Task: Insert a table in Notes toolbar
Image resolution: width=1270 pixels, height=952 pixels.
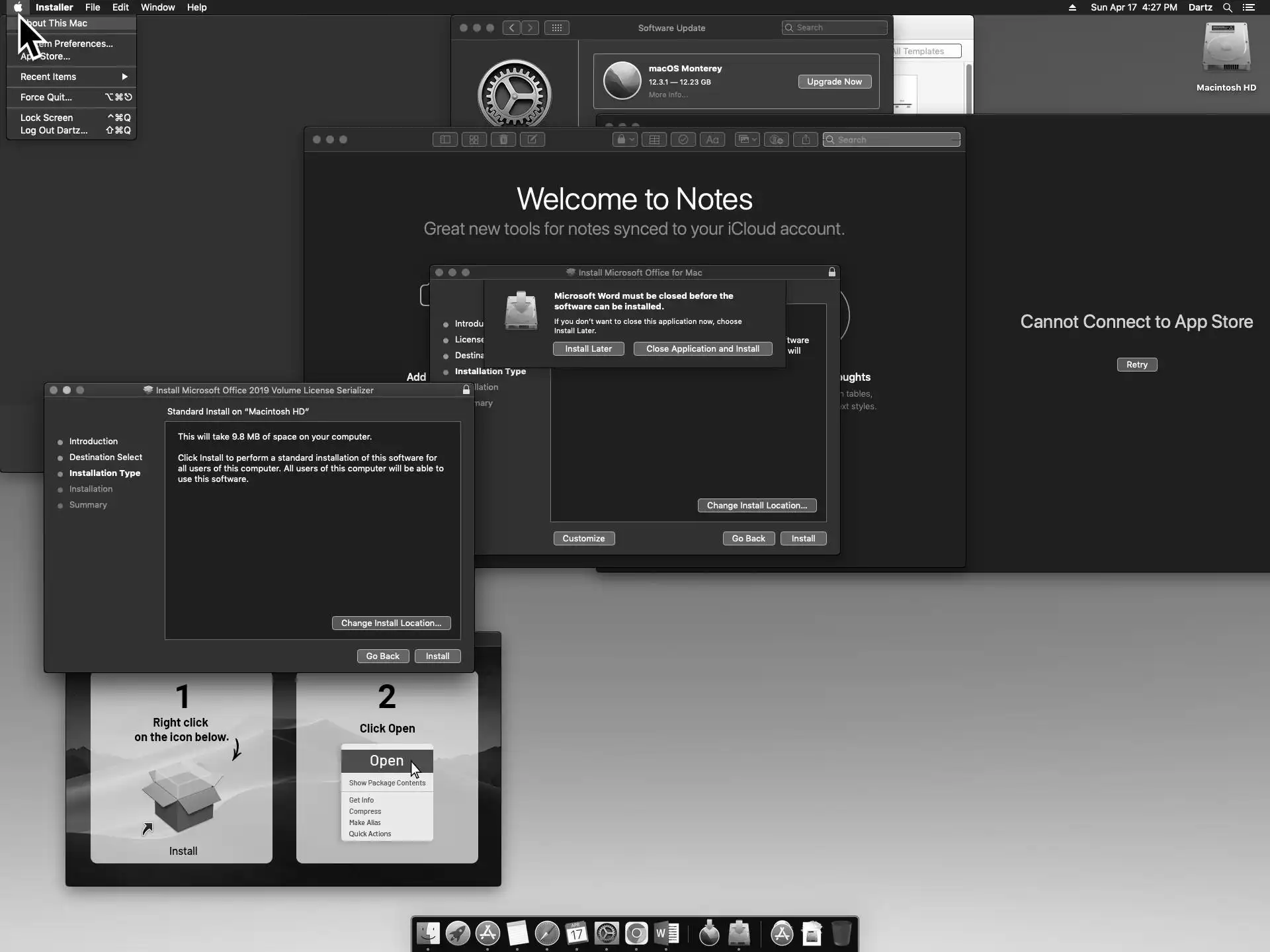Action: tap(654, 139)
